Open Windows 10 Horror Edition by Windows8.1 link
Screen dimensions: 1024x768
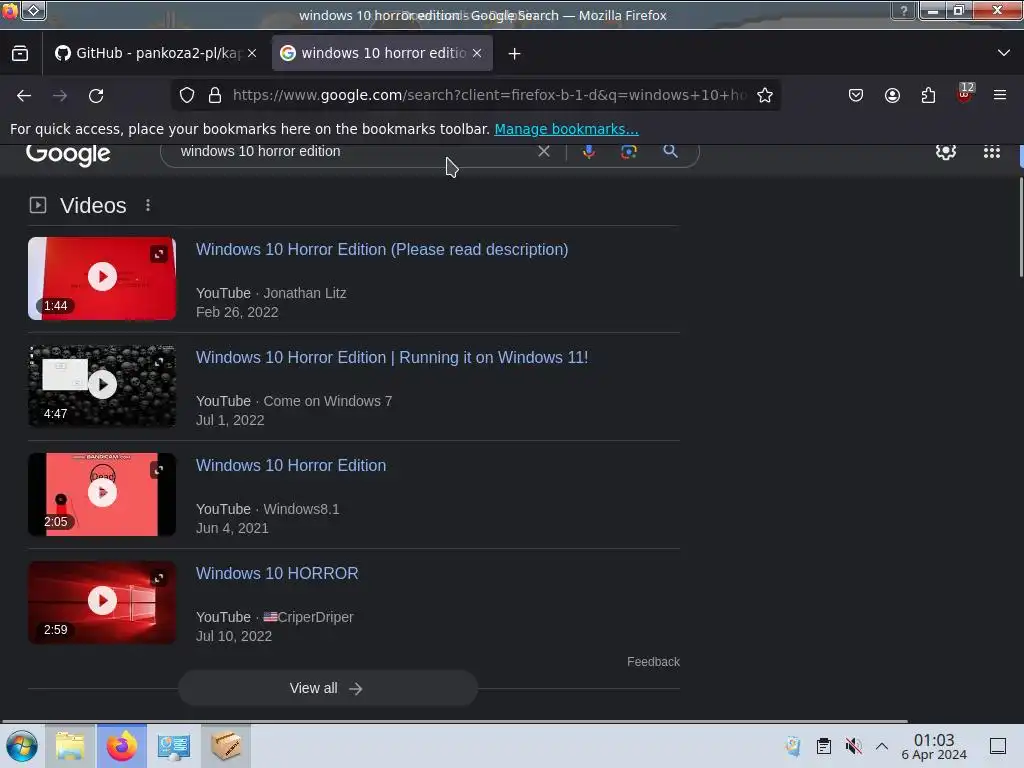point(291,465)
